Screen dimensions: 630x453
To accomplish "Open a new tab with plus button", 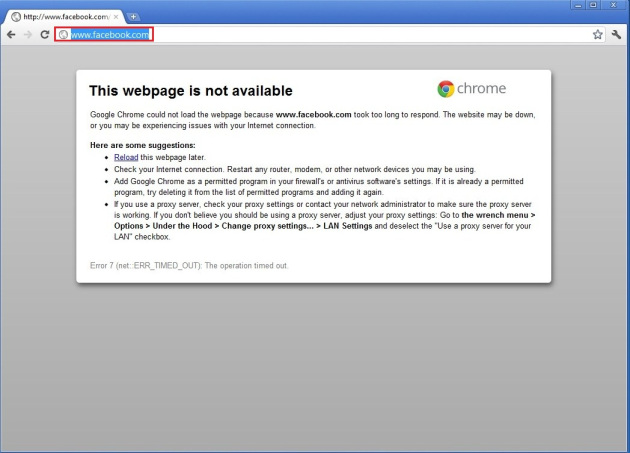I will click(x=133, y=16).
